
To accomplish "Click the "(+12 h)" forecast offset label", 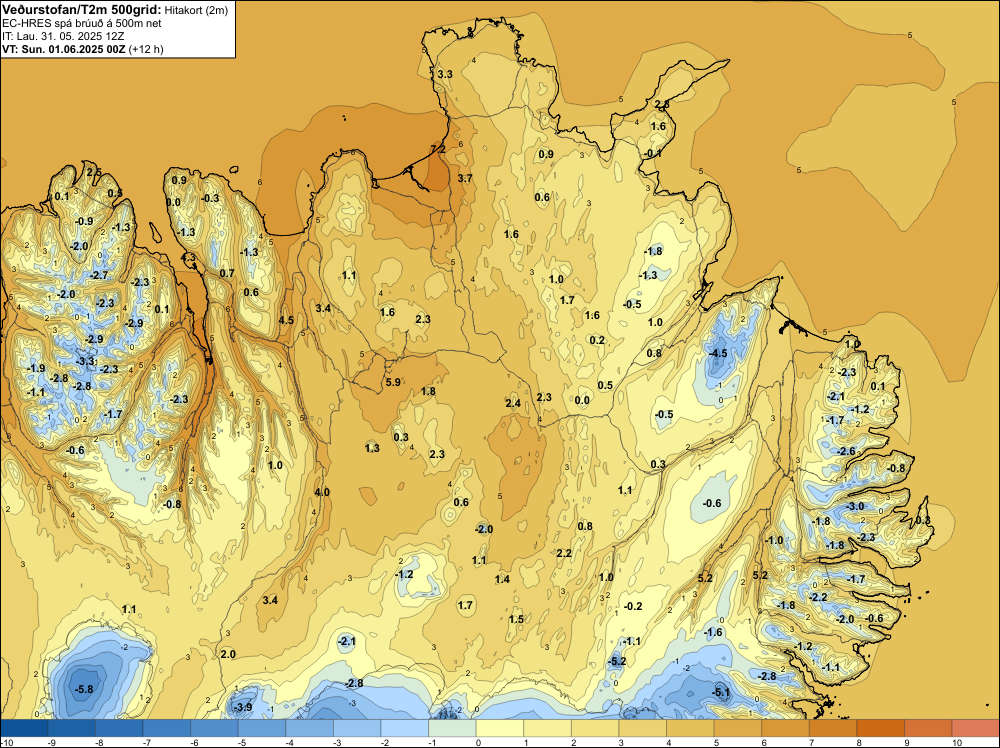I will click(x=146, y=49).
